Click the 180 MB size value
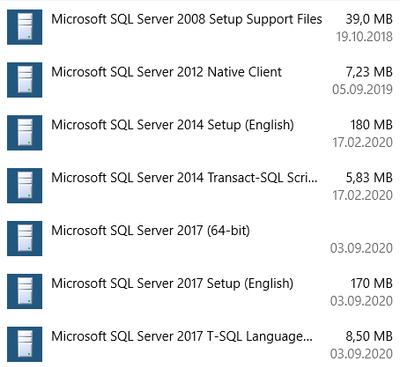This screenshot has width=400, height=367. coord(371,125)
